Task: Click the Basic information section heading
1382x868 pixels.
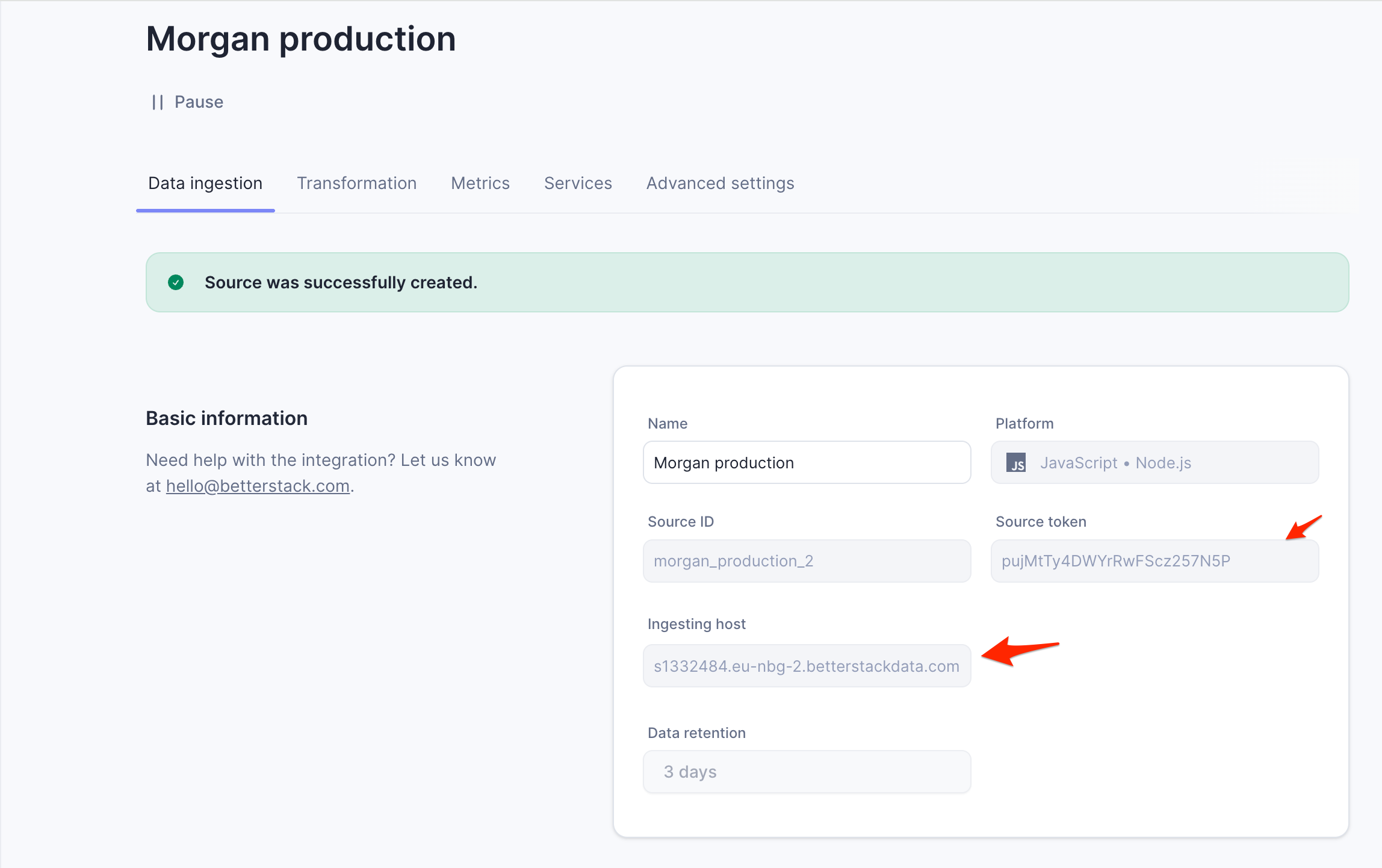Action: pos(226,418)
